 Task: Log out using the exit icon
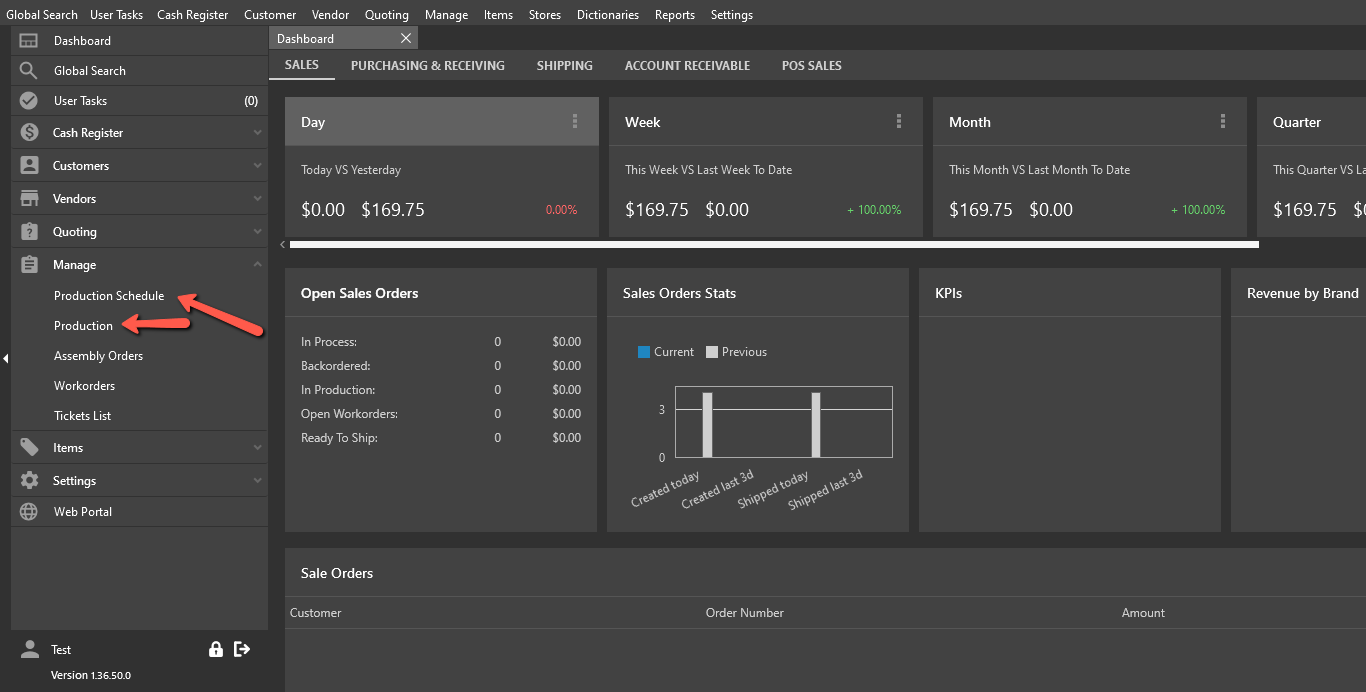click(241, 649)
